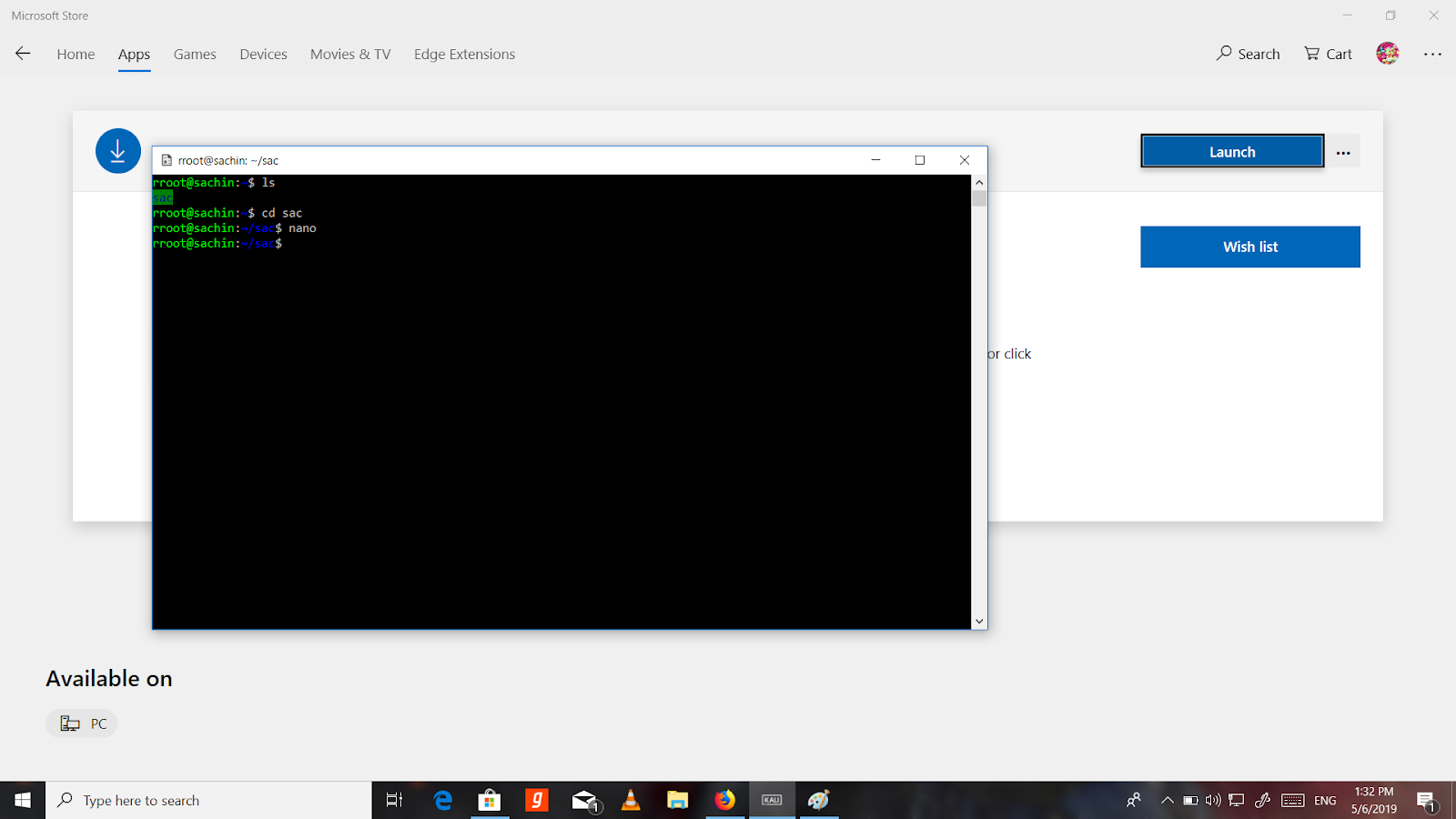Open your account profile picture
Image resolution: width=1456 pixels, height=819 pixels.
[1388, 53]
